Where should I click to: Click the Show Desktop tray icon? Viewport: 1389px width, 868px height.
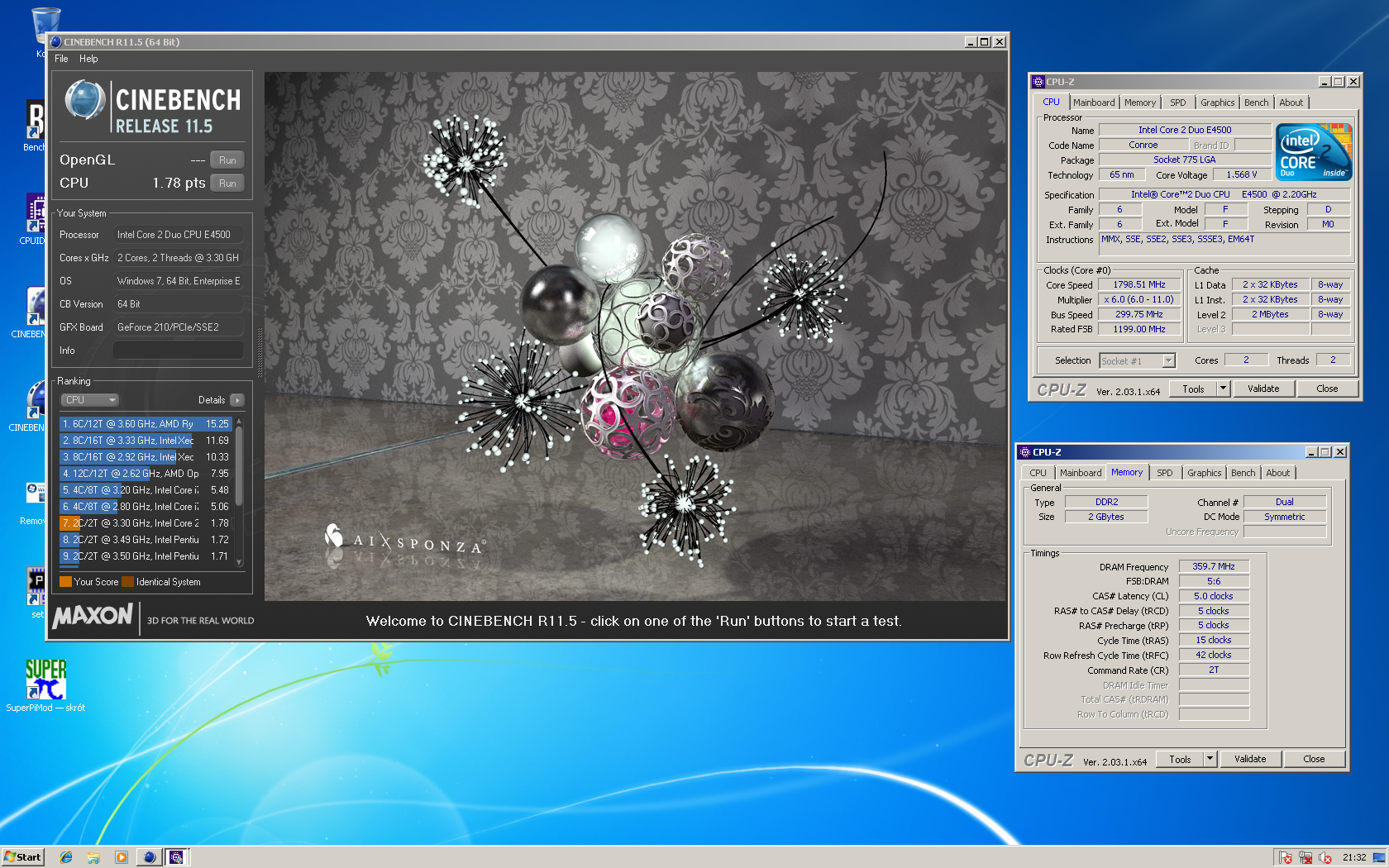1379,857
